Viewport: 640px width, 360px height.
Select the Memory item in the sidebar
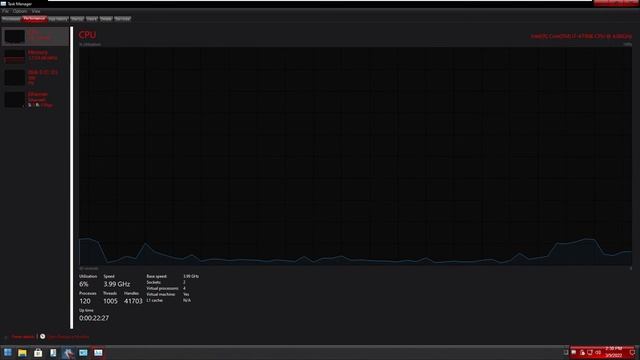click(36, 56)
